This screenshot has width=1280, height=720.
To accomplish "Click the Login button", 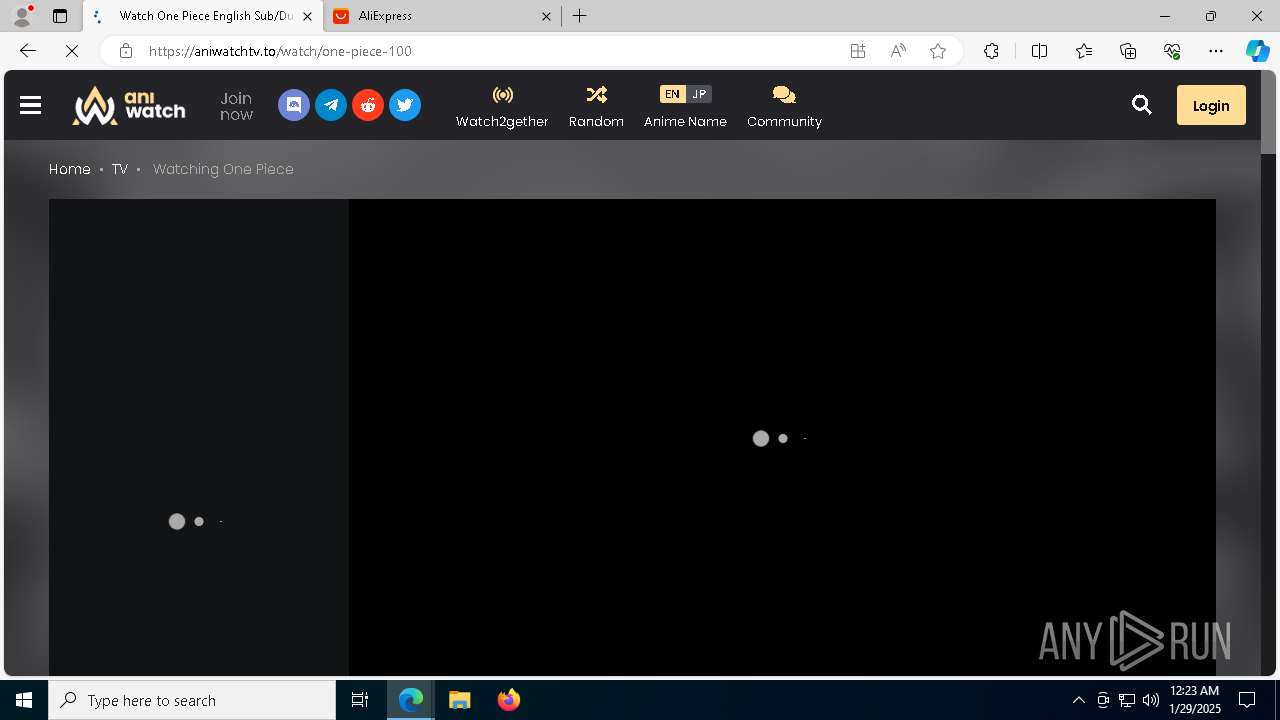I will pyautogui.click(x=1211, y=105).
